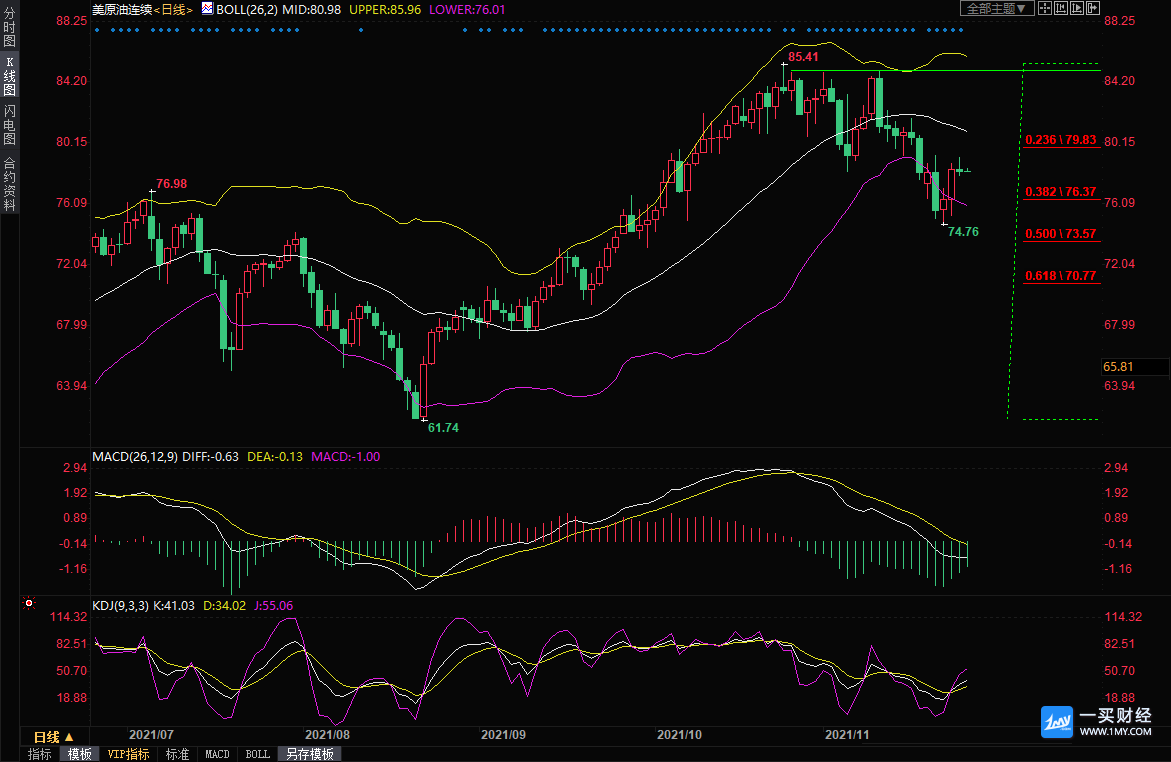Choose the 标准 template tab
Image resolution: width=1171 pixels, height=762 pixels.
(177, 755)
